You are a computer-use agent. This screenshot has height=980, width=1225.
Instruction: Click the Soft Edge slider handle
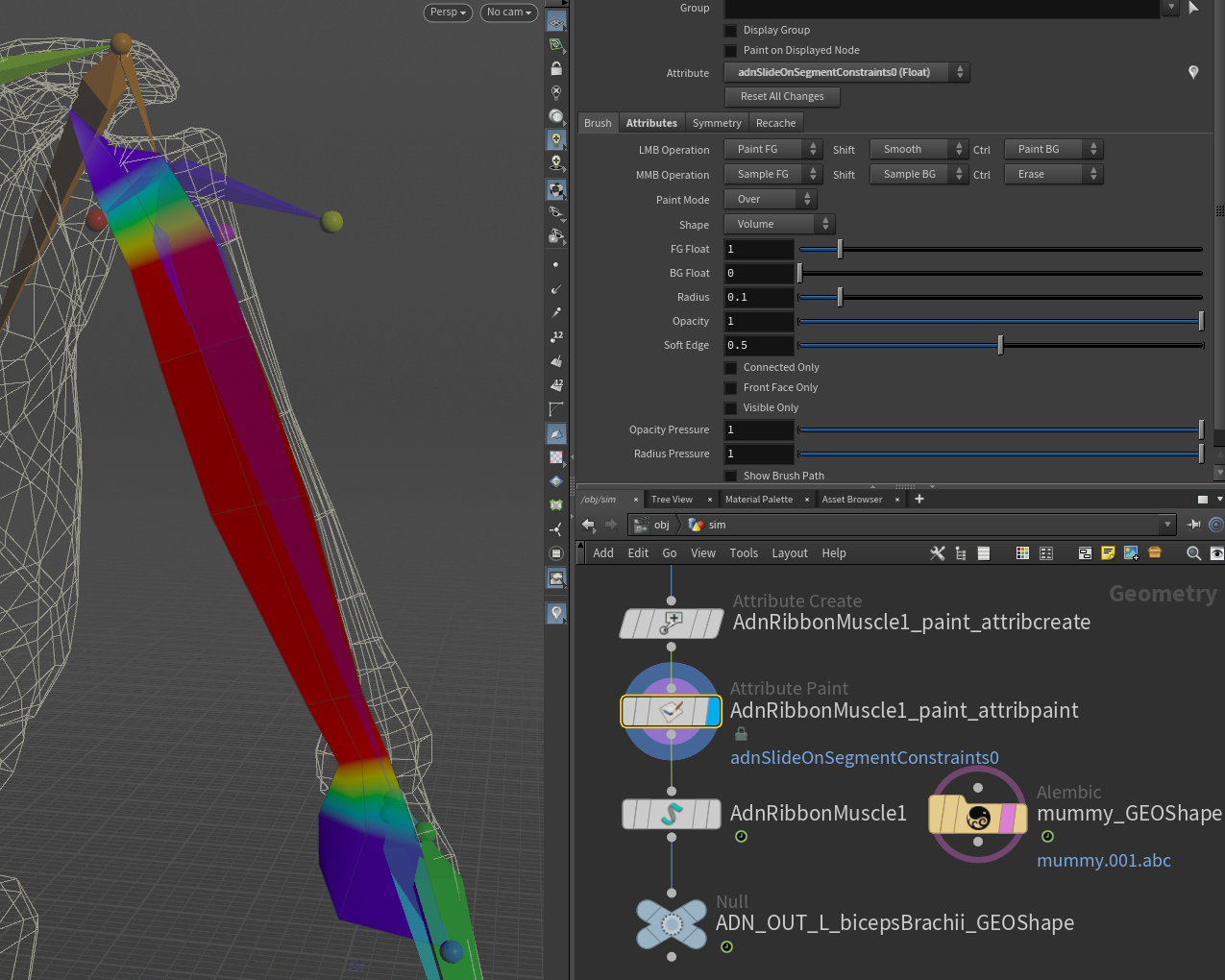(1000, 346)
